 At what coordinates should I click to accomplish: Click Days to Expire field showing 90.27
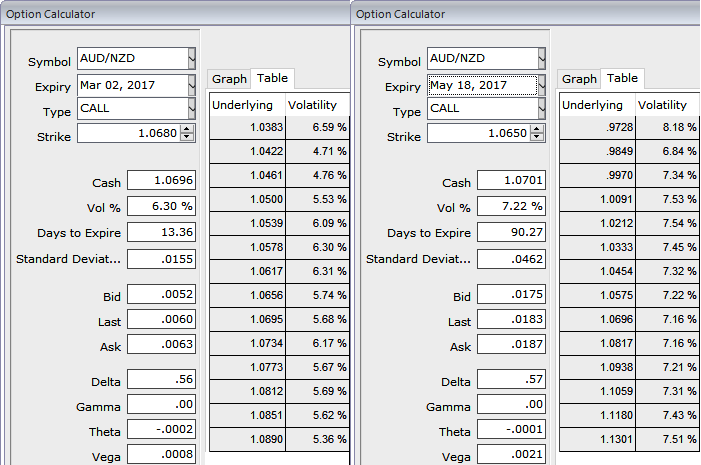click(x=511, y=232)
